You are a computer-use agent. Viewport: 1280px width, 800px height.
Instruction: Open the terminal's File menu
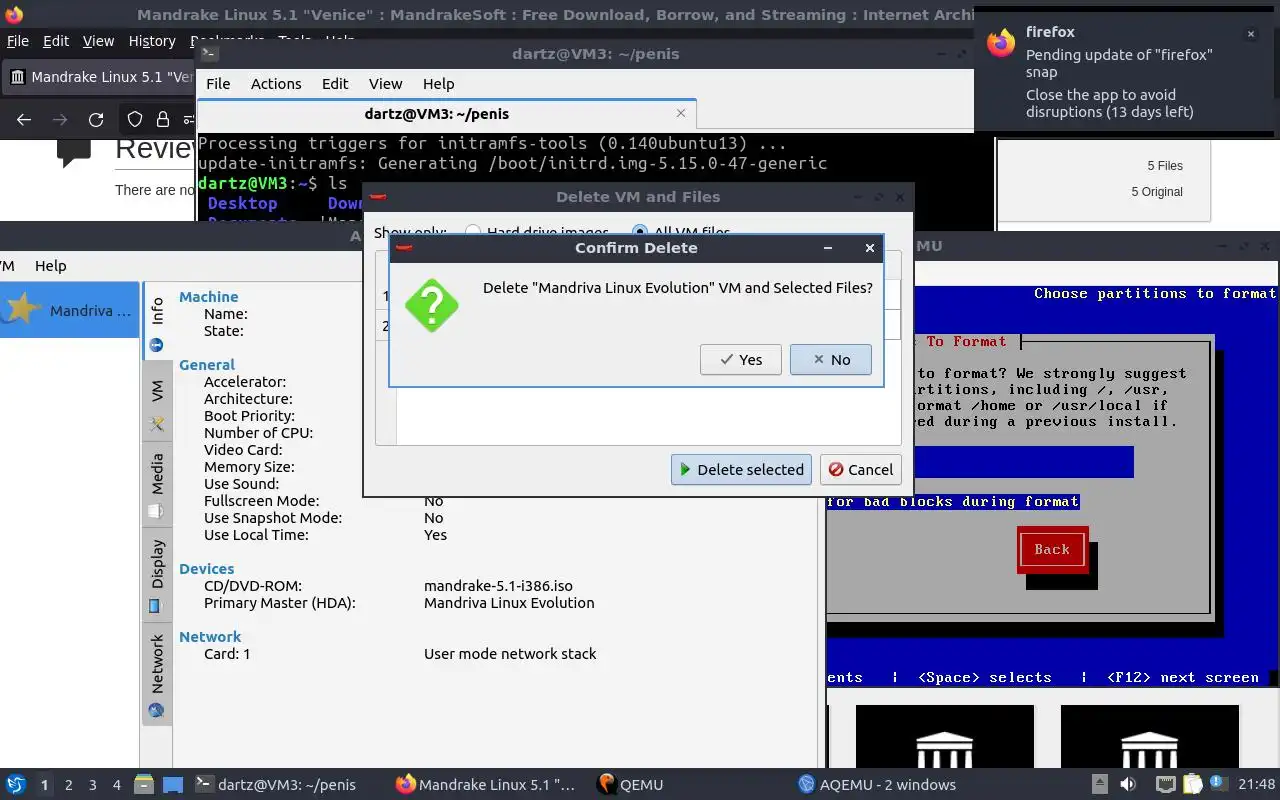[218, 84]
